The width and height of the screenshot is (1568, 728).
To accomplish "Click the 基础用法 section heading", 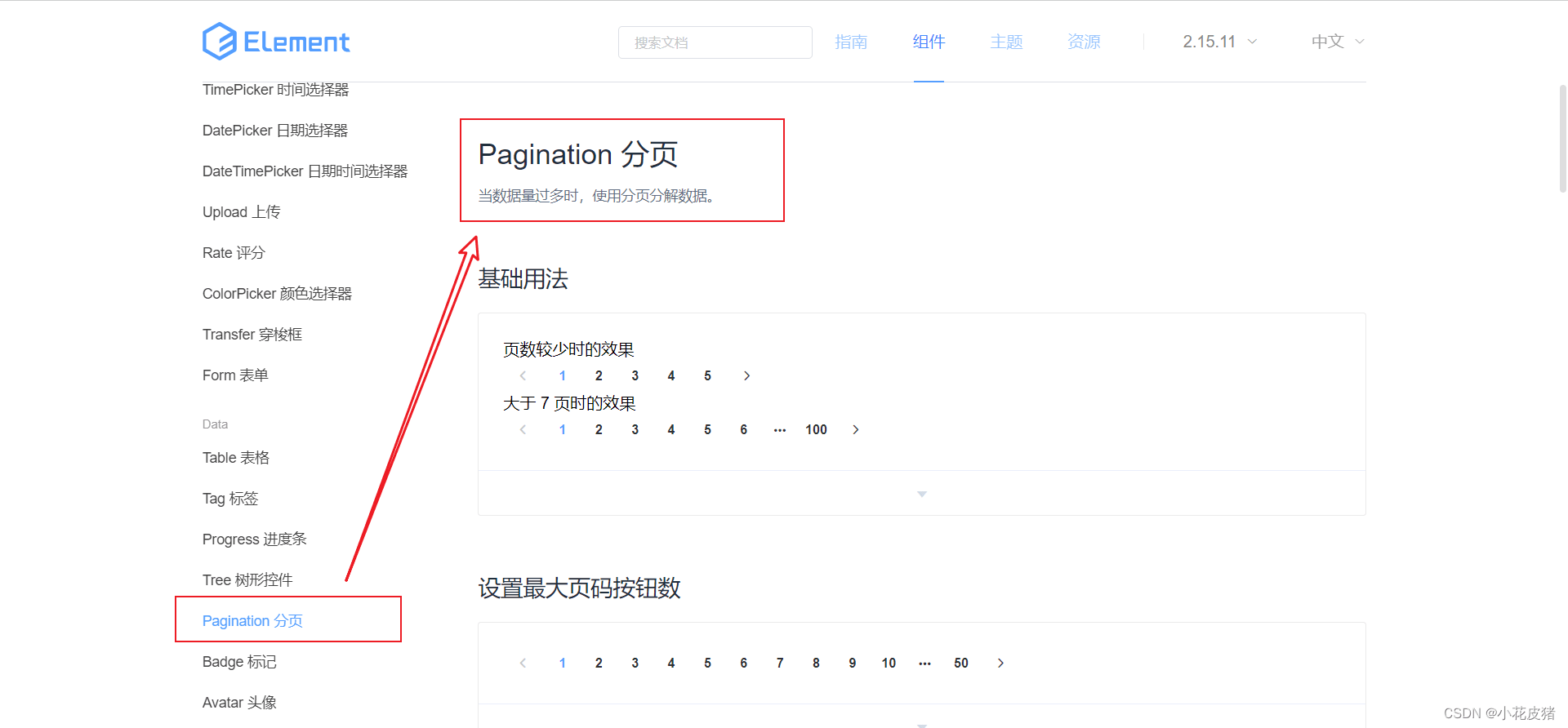I will click(523, 279).
